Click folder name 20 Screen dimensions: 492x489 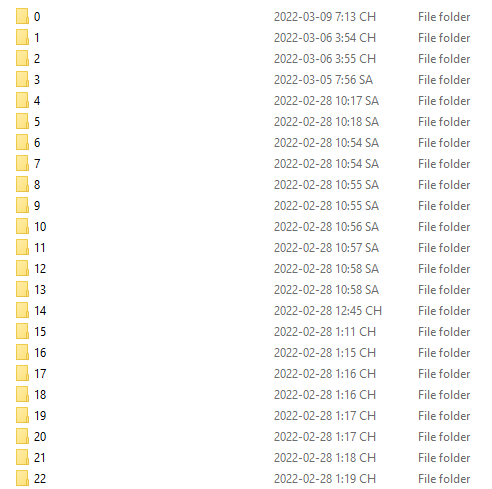(40, 437)
